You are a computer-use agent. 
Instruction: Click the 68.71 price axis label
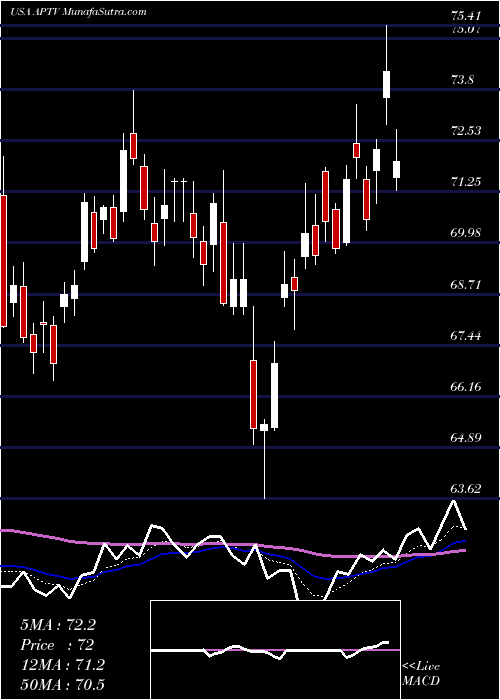[x=466, y=284]
